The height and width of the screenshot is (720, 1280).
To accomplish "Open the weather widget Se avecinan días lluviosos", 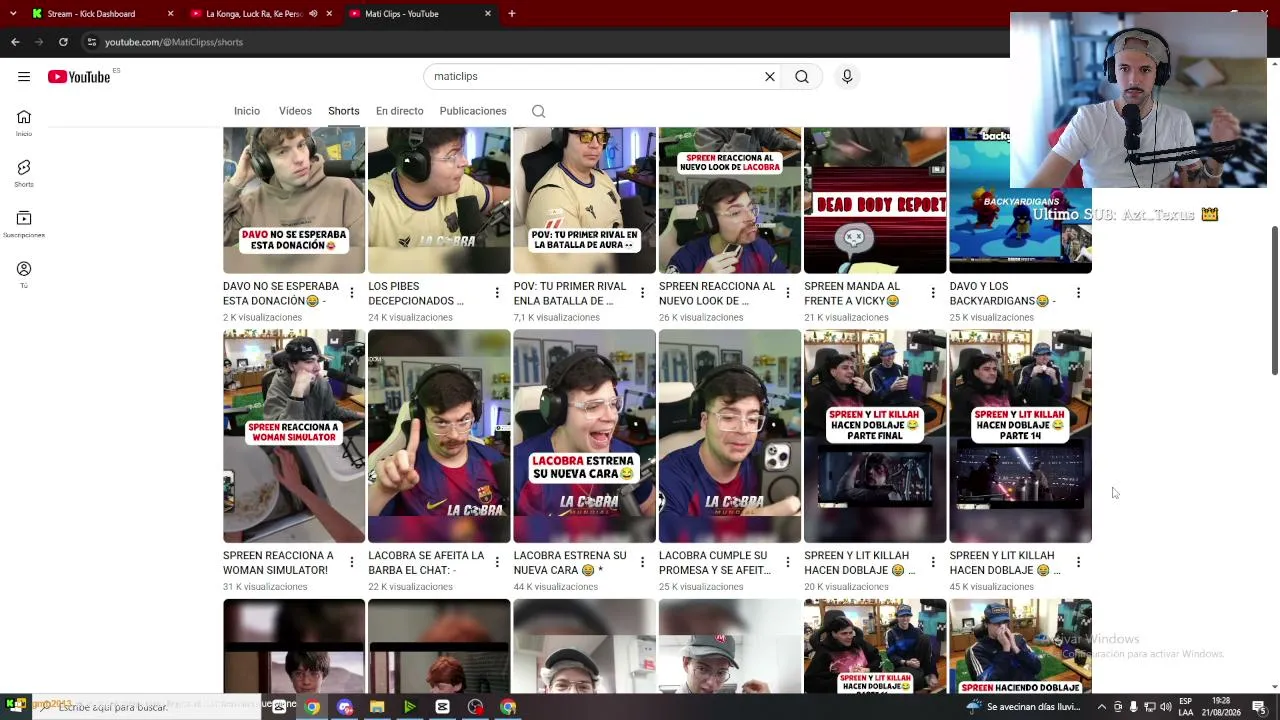I will [x=1024, y=707].
